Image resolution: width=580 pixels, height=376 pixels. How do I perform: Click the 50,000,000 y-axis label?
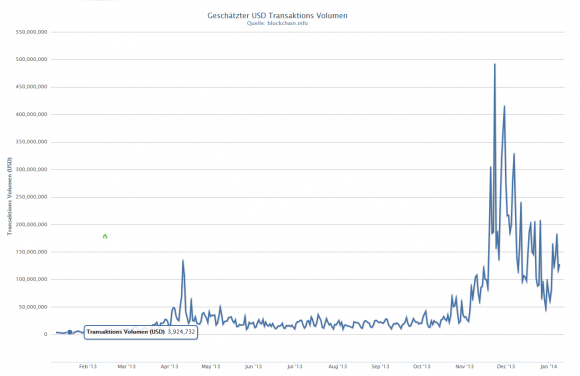click(x=33, y=307)
